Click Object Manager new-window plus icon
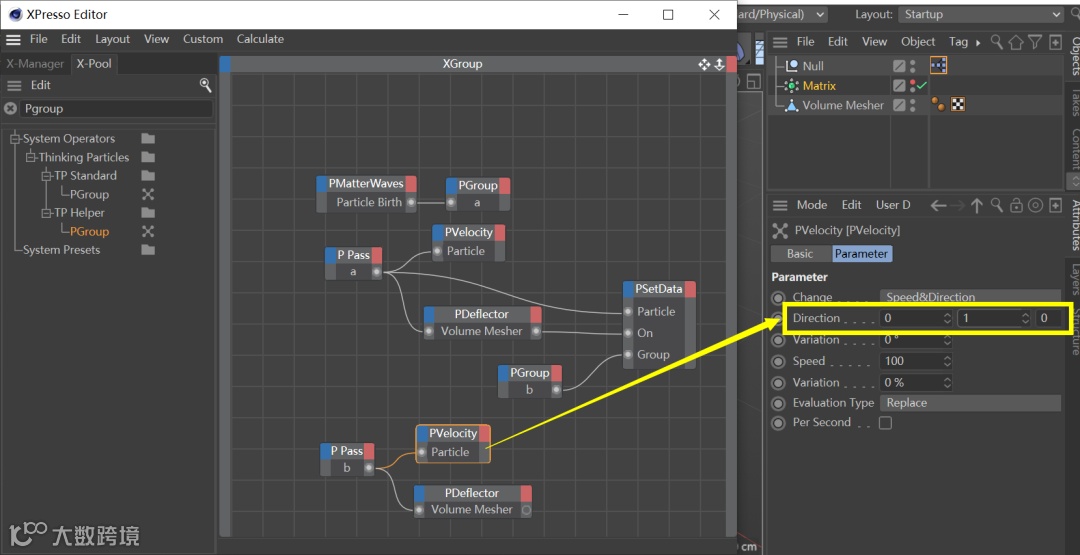Viewport: 1080px width, 555px height. point(1055,42)
